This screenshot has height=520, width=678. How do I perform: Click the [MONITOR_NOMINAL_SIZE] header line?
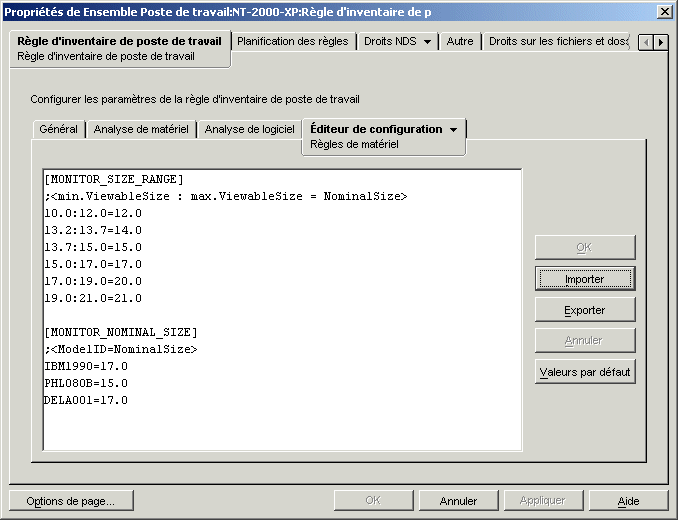pyautogui.click(x=121, y=332)
